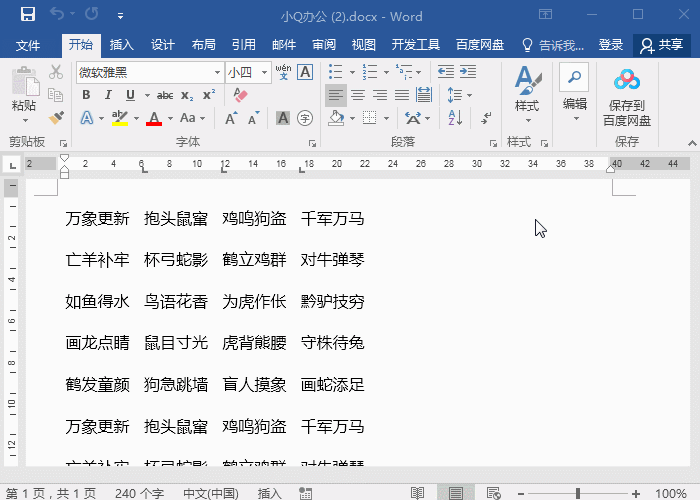The height and width of the screenshot is (500, 700).
Task: Toggle Italic formatting
Action: tap(108, 95)
